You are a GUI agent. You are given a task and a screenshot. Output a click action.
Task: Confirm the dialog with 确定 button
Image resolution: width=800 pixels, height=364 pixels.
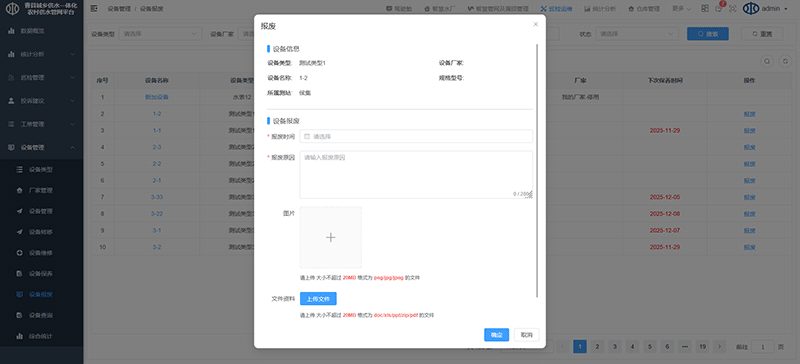tap(496, 335)
